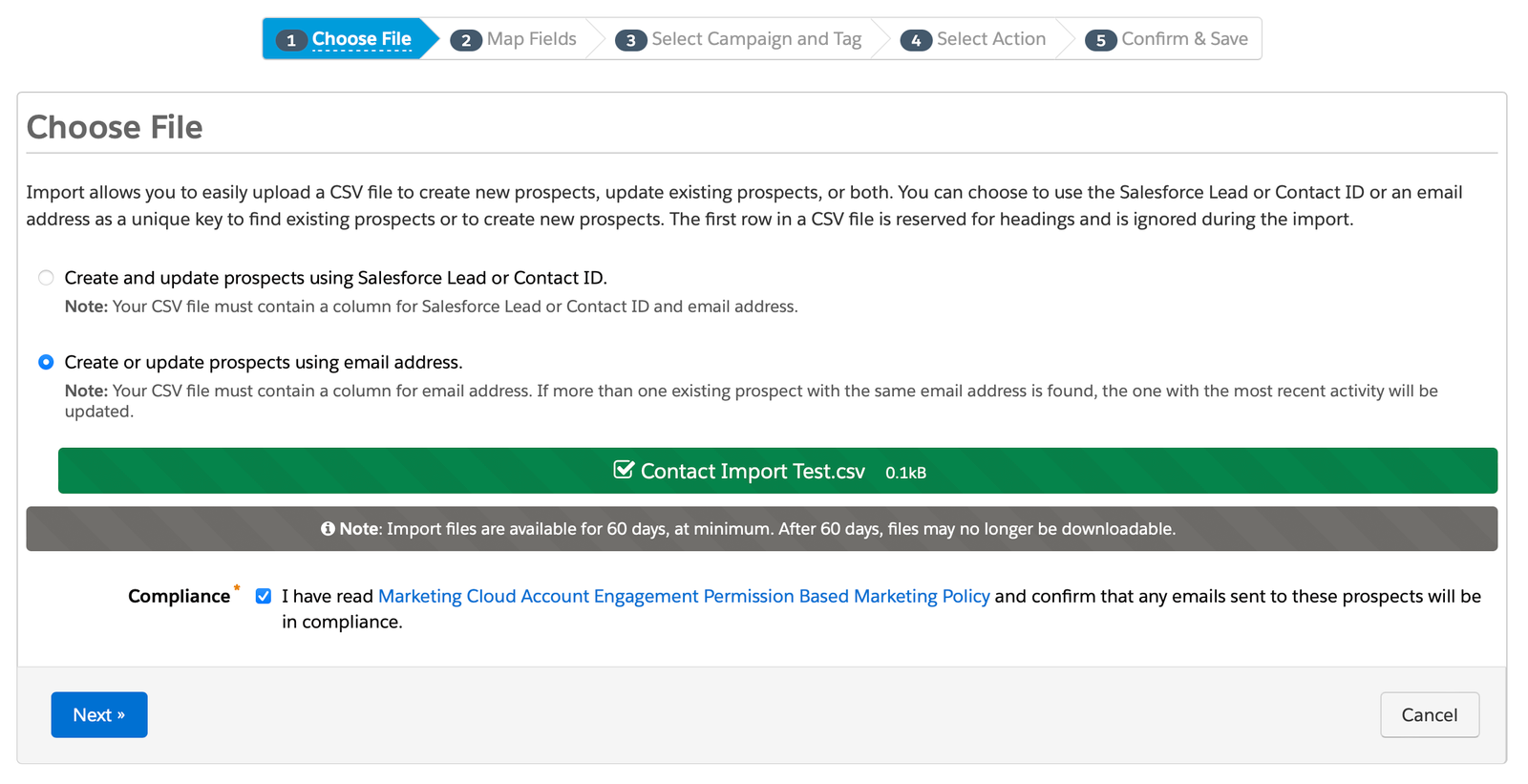
Task: Select Salesforce Lead or Contact ID radio option
Action: (x=46, y=278)
